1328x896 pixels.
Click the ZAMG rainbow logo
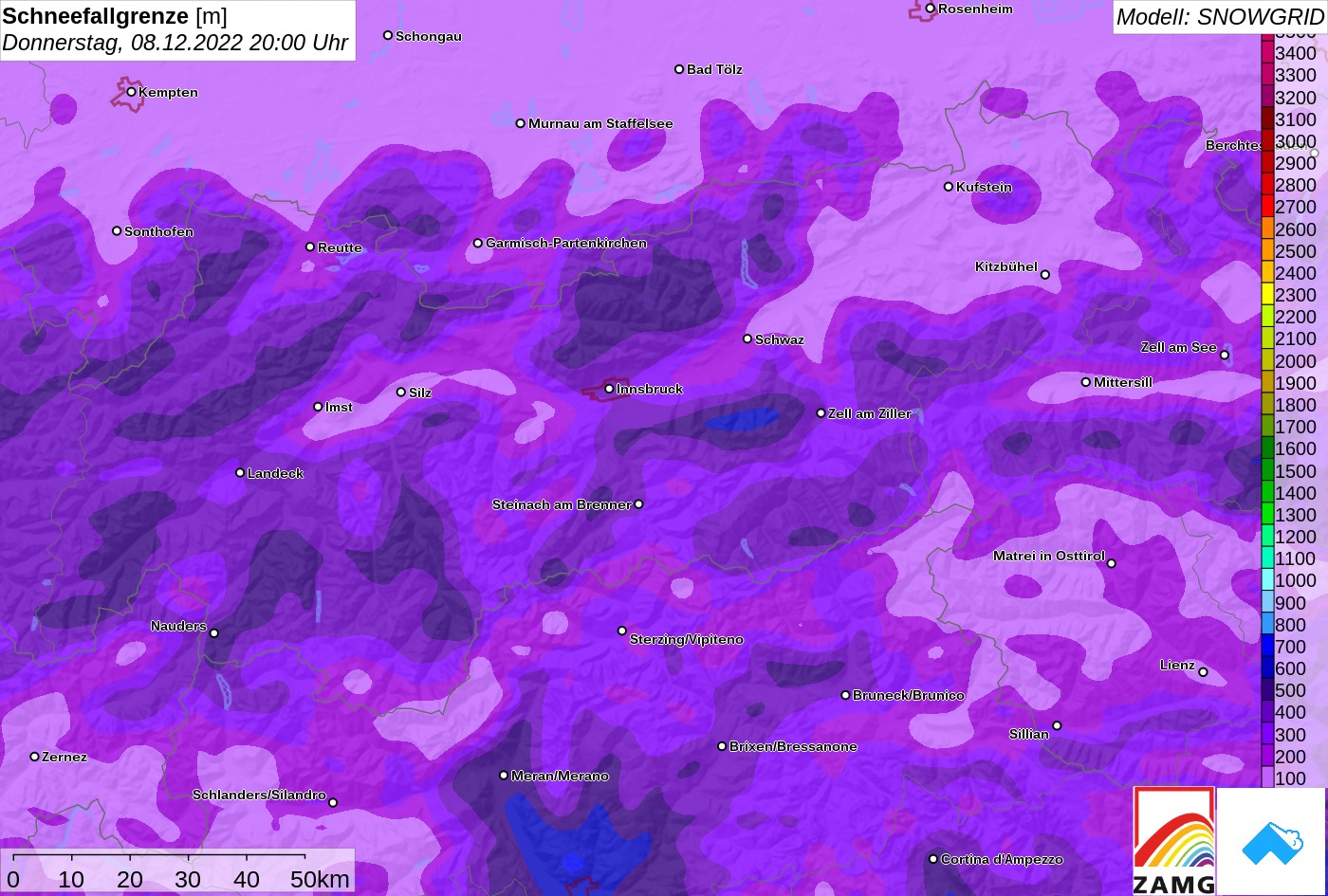tap(1174, 841)
